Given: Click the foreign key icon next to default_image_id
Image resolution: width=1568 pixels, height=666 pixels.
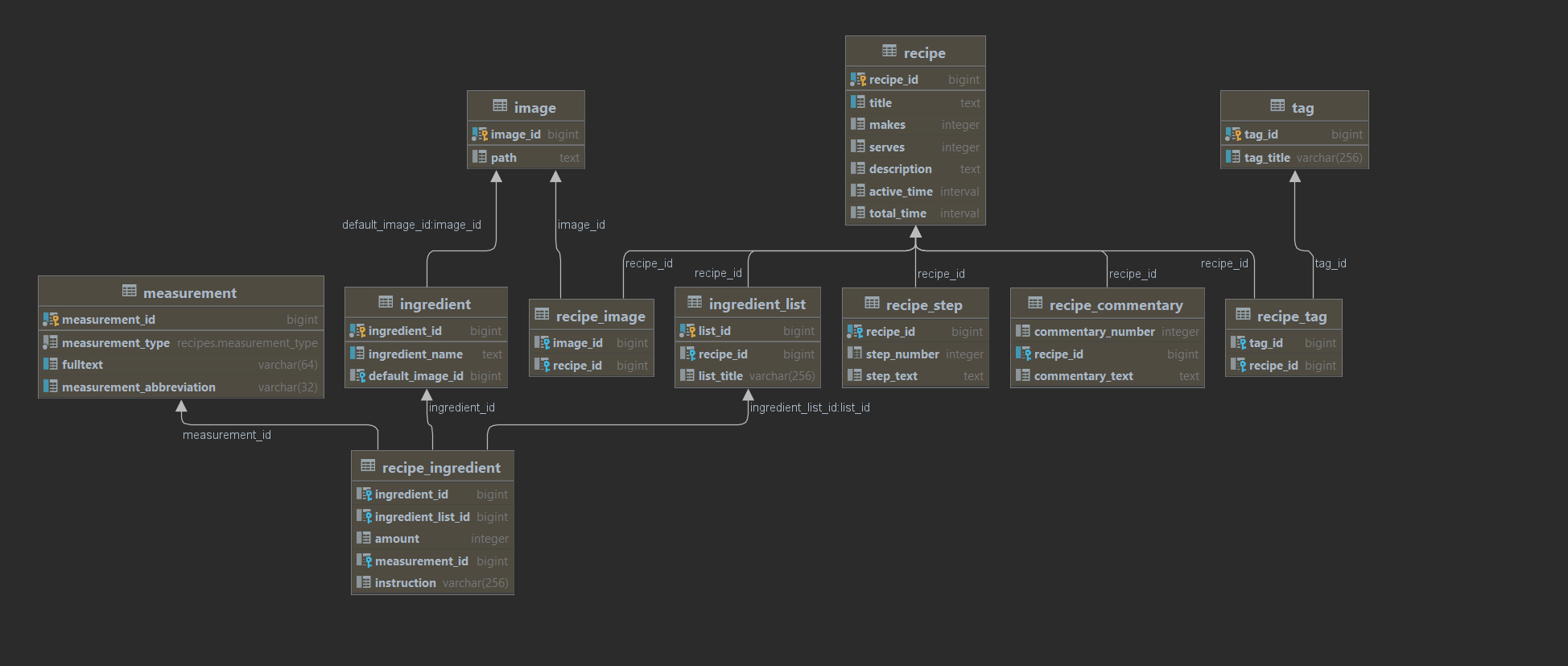Looking at the screenshot, I should point(357,375).
